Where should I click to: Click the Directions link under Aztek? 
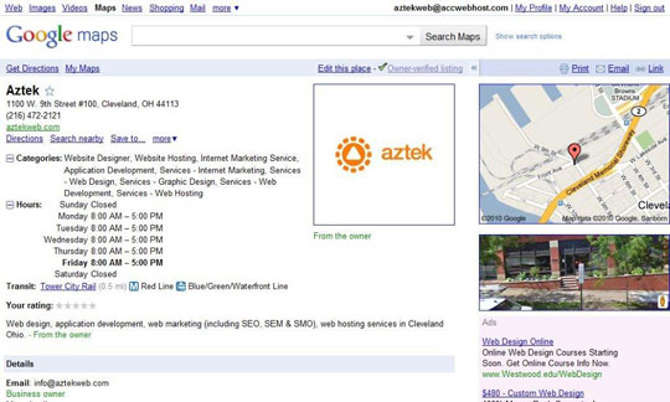click(x=24, y=138)
